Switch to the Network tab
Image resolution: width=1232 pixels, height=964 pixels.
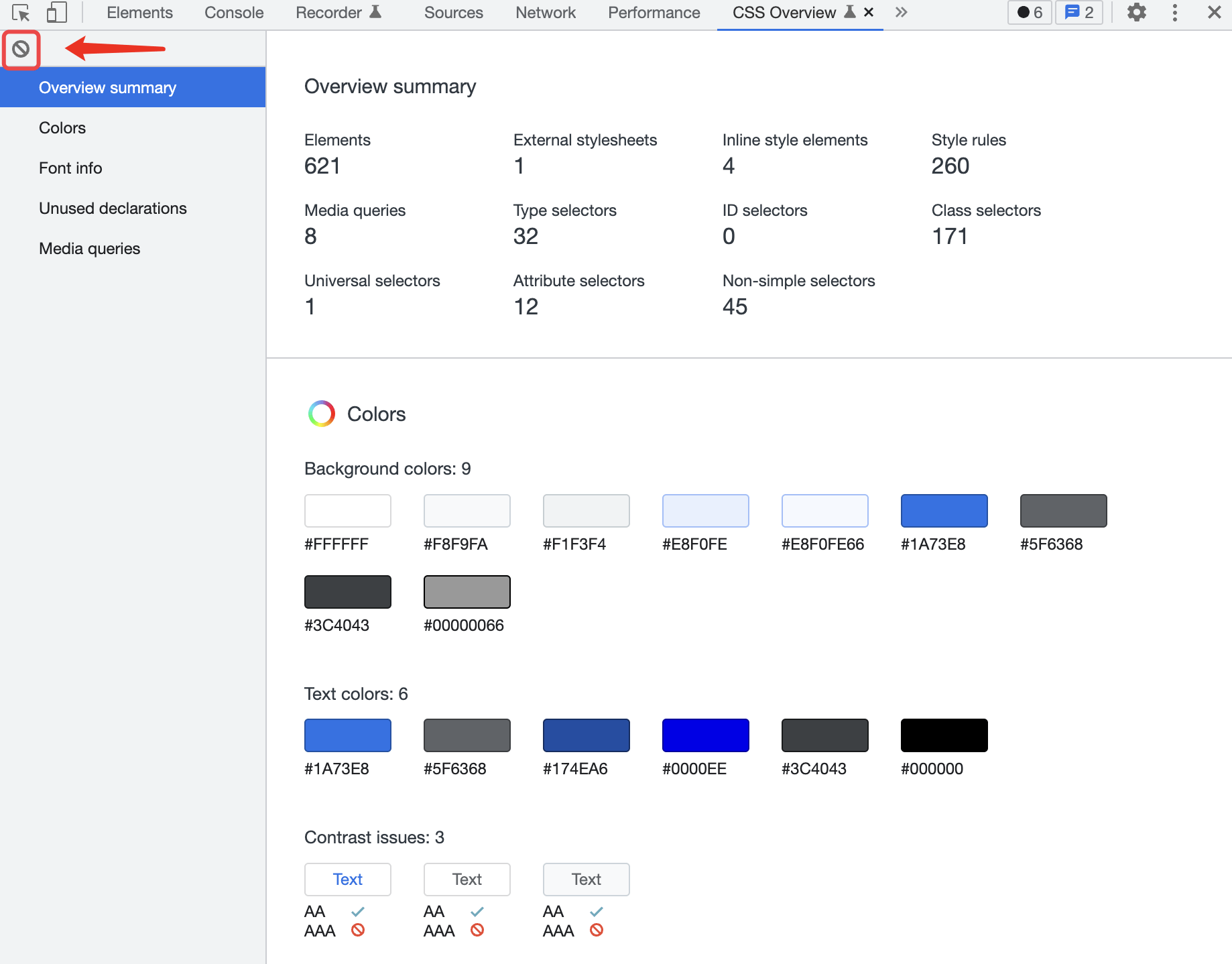click(x=546, y=13)
